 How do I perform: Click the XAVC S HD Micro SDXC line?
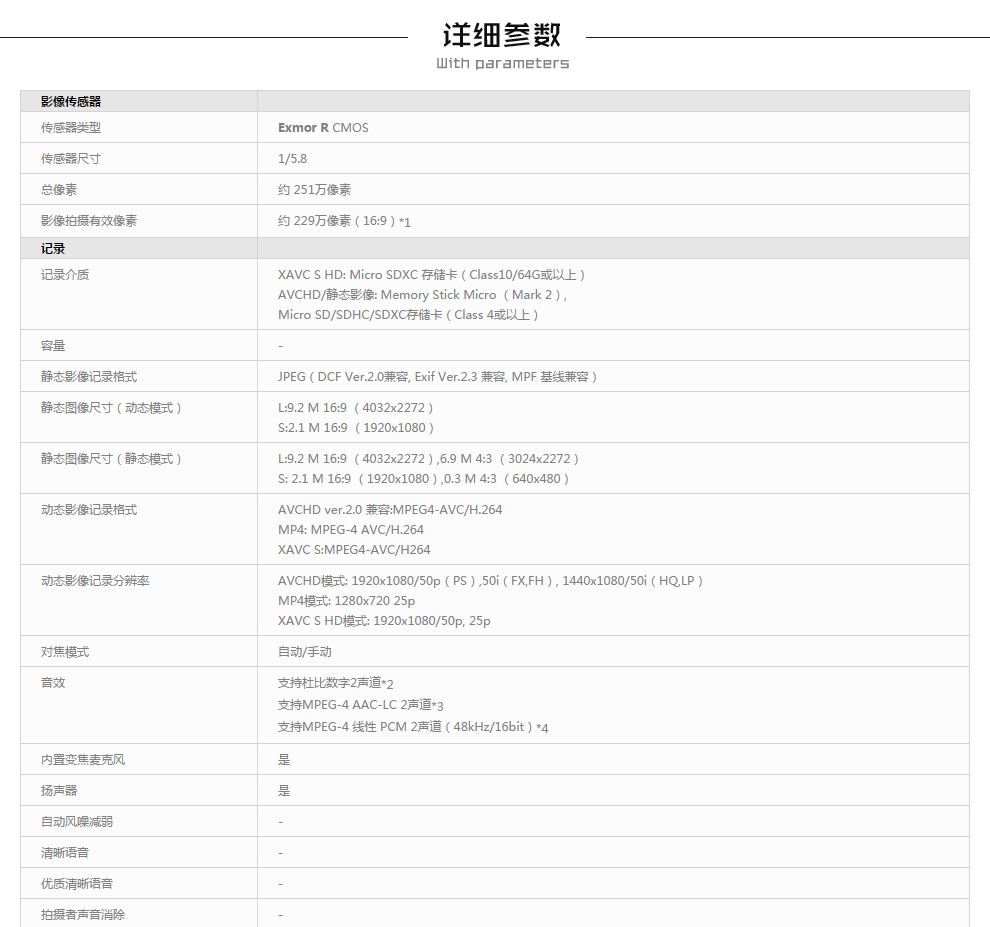click(x=431, y=274)
